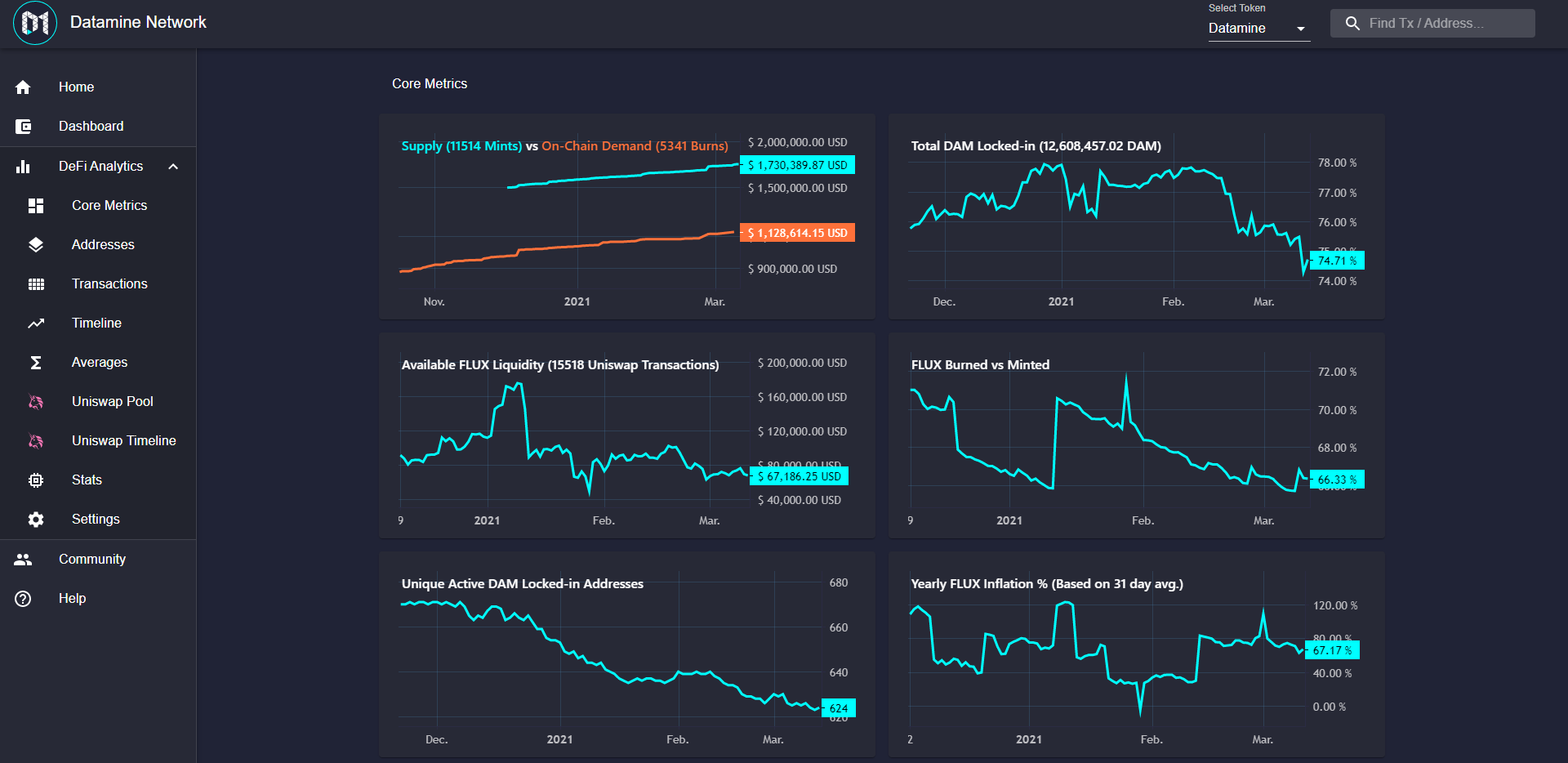1568x763 pixels.
Task: Click the $67,186.25 USD liquidity label
Action: pos(800,476)
